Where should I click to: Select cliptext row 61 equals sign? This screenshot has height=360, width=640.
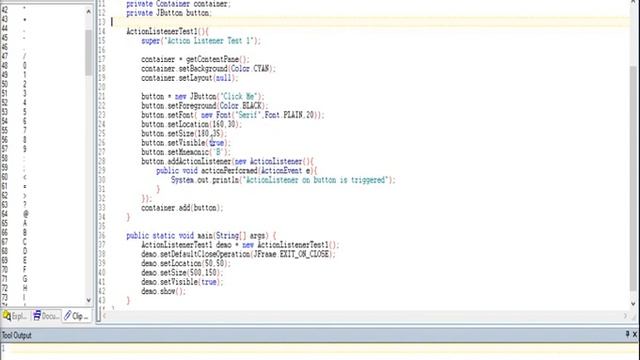(x=25, y=186)
